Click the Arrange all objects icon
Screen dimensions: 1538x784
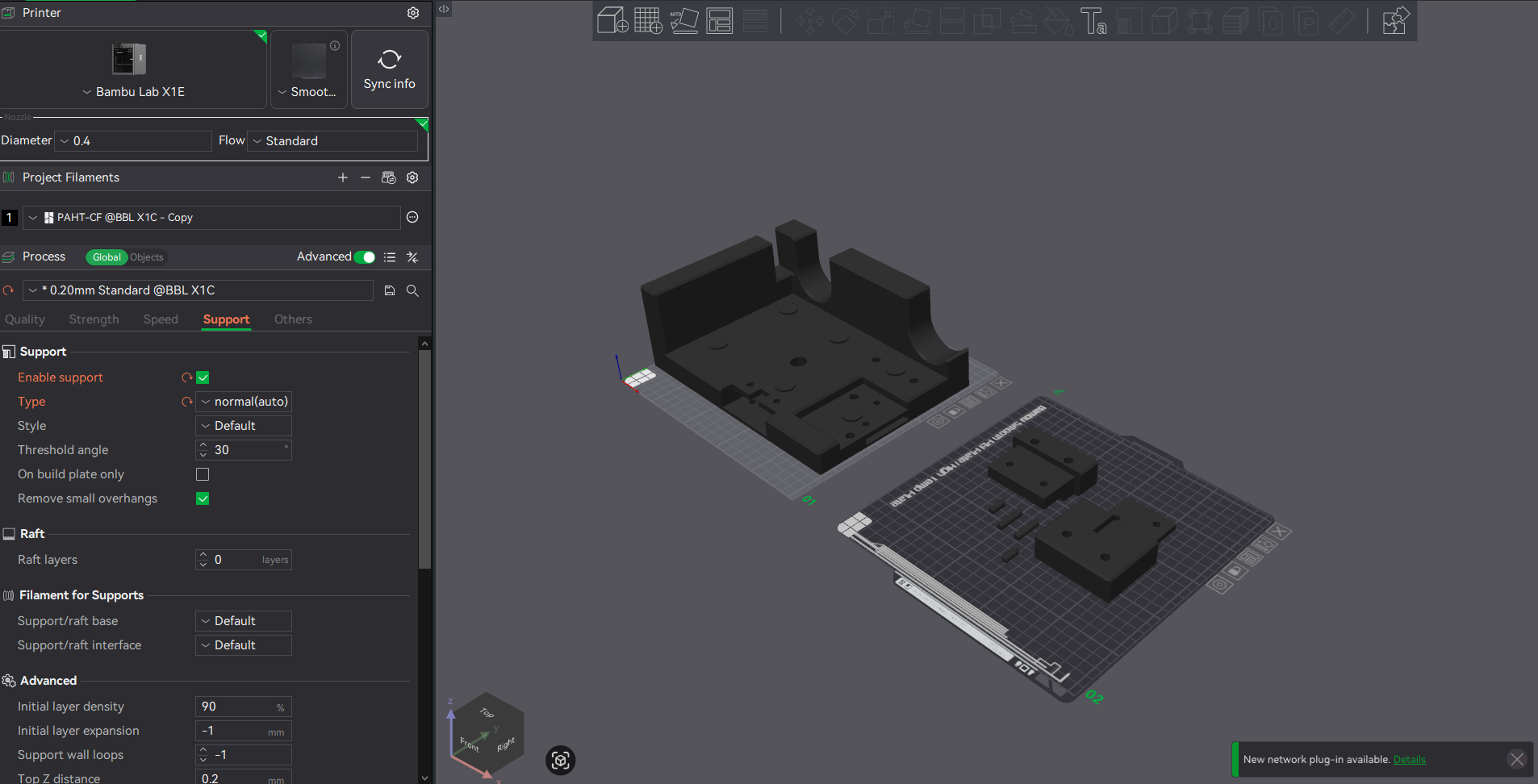click(719, 20)
